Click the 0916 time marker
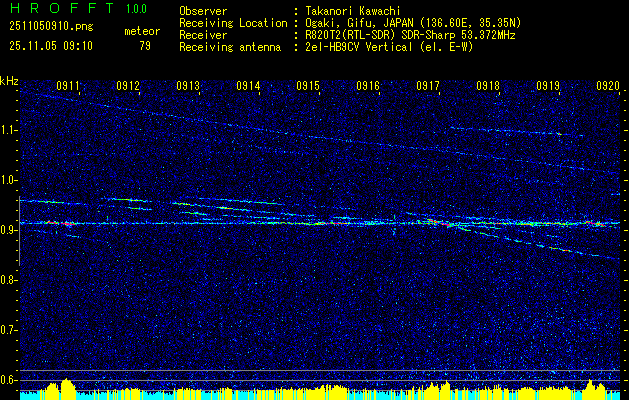The height and width of the screenshot is (400, 629). point(368,85)
